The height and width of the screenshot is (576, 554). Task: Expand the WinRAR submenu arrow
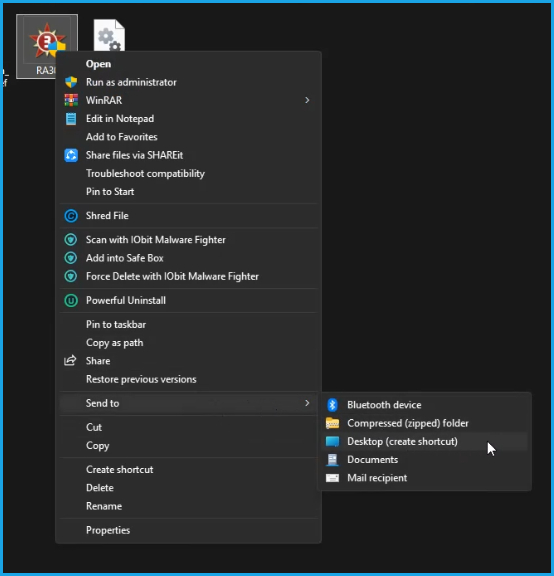pos(307,100)
